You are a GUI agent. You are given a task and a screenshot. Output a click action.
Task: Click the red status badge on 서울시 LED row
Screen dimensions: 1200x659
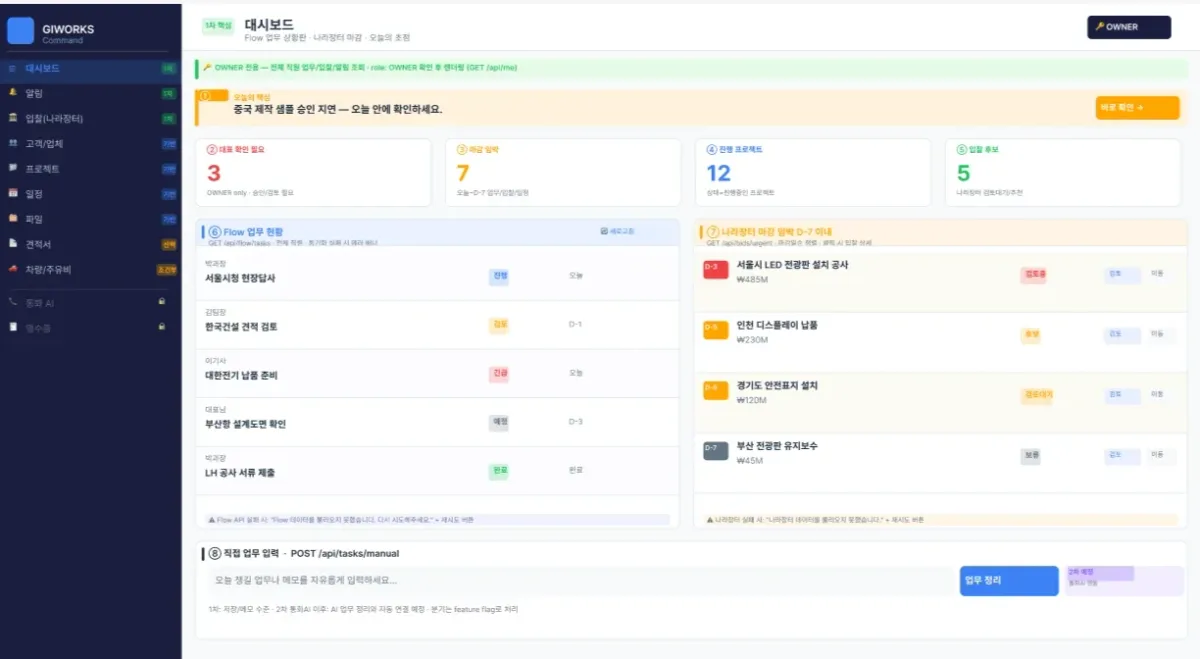[1034, 275]
